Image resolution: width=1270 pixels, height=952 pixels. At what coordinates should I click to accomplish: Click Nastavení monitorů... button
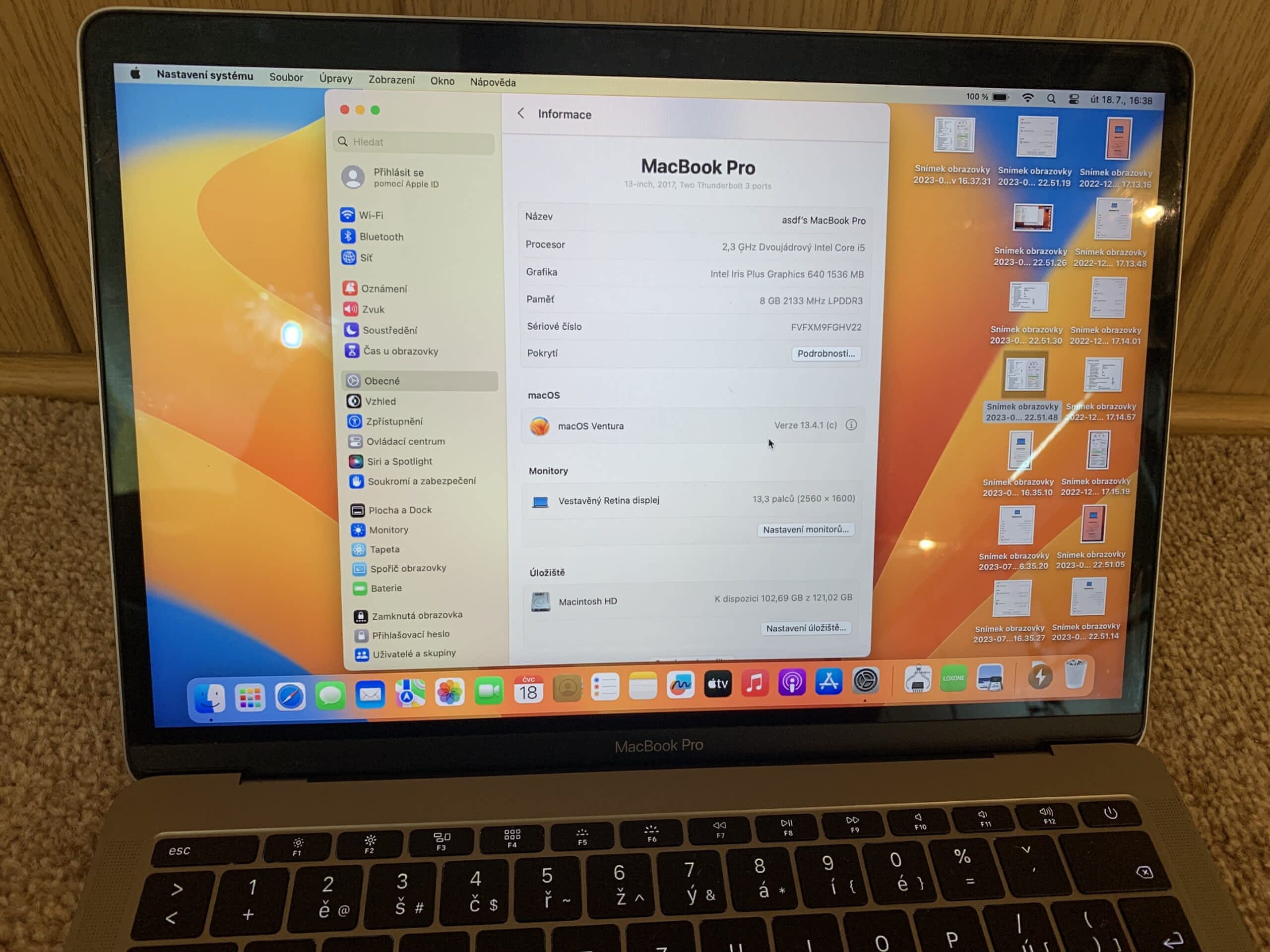[805, 530]
